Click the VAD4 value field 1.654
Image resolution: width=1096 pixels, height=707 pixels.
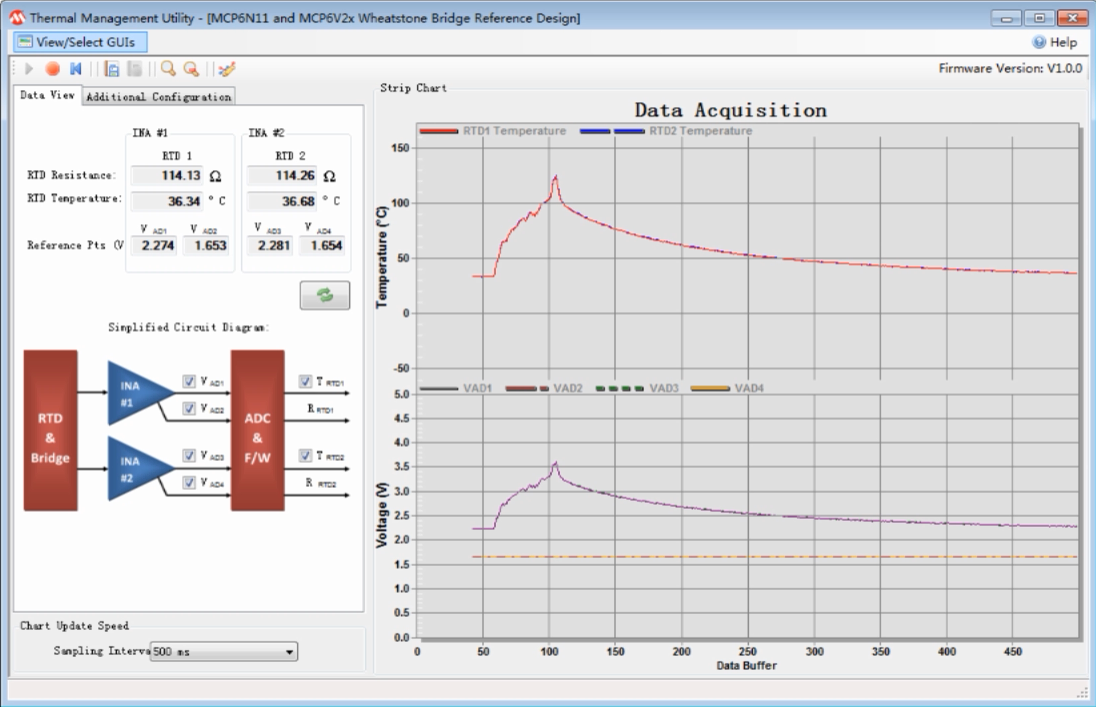click(322, 245)
